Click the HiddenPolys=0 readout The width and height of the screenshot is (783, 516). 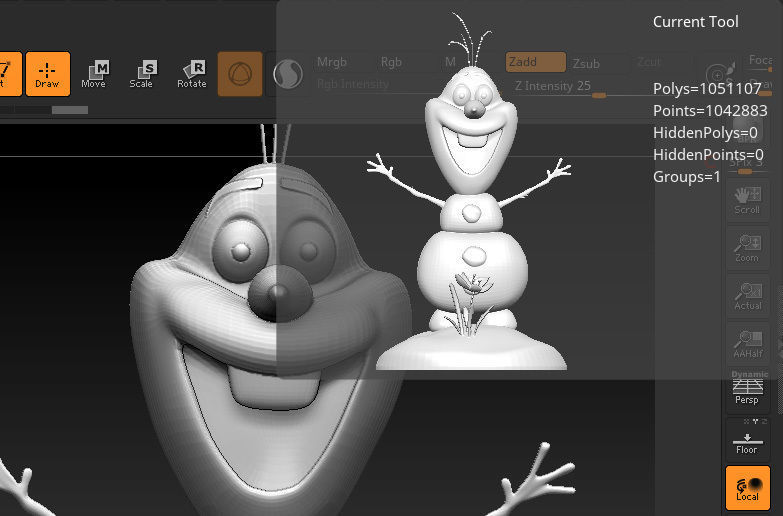click(x=705, y=132)
